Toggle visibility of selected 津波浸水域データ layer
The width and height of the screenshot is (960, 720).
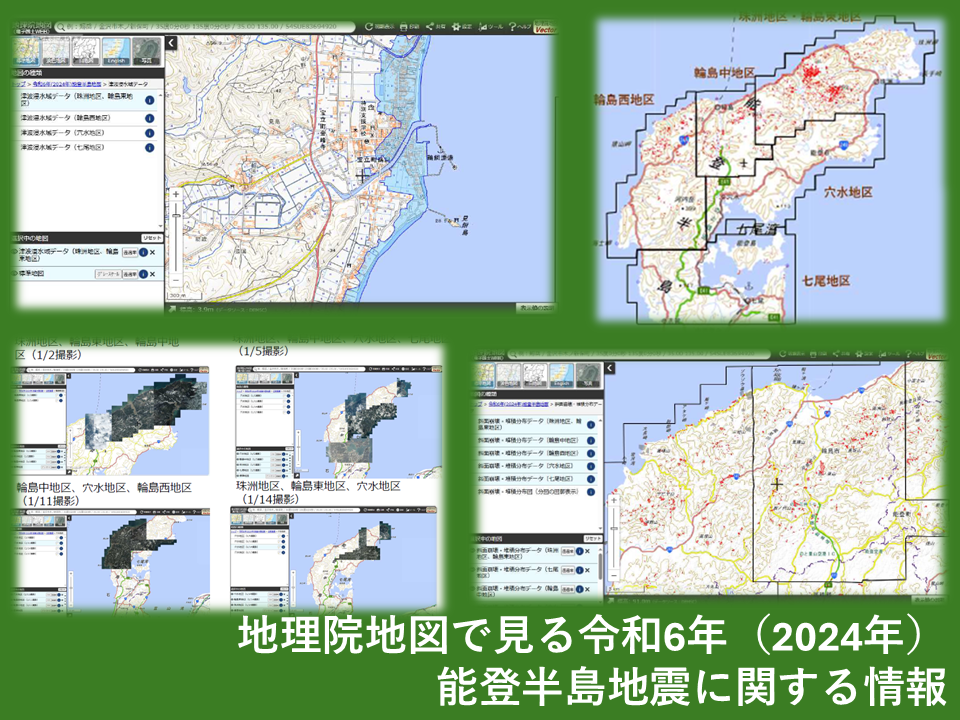point(15,251)
